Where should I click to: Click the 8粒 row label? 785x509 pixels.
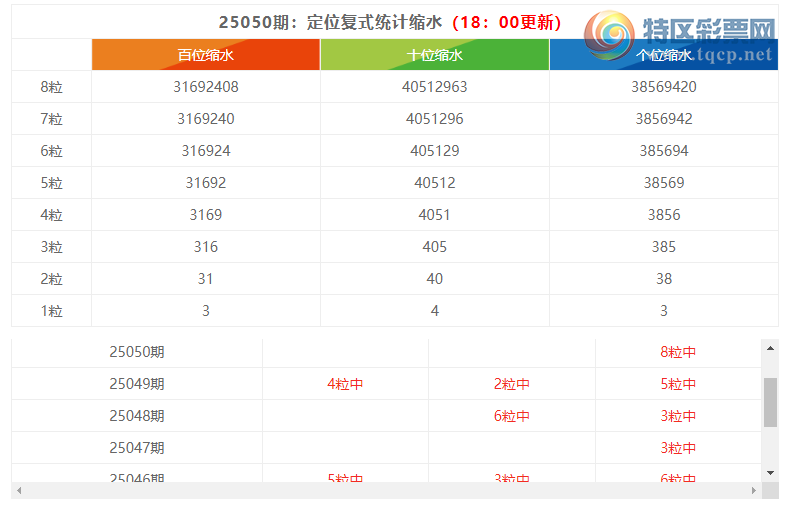(x=51, y=87)
